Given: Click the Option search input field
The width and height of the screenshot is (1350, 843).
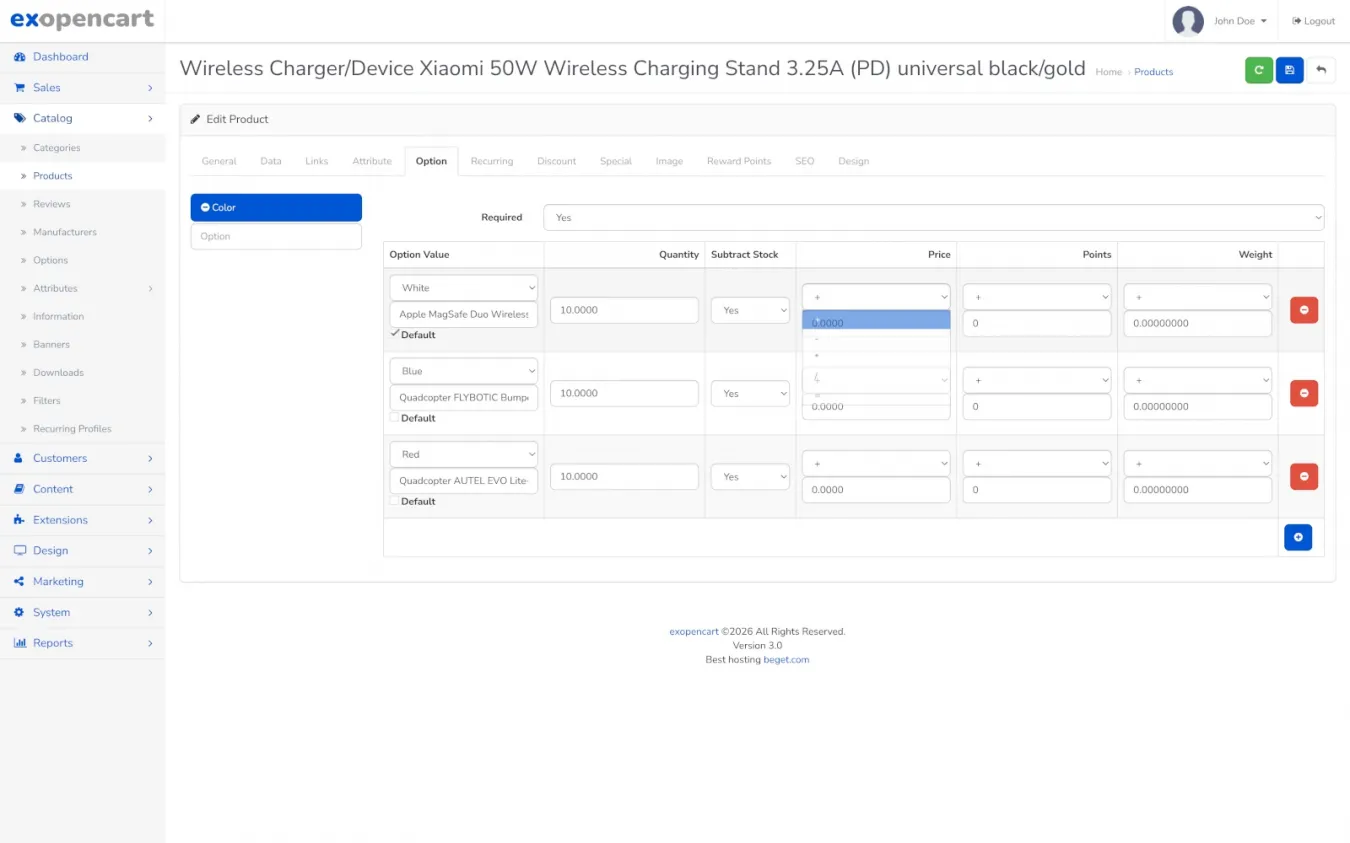Looking at the screenshot, I should coord(276,236).
